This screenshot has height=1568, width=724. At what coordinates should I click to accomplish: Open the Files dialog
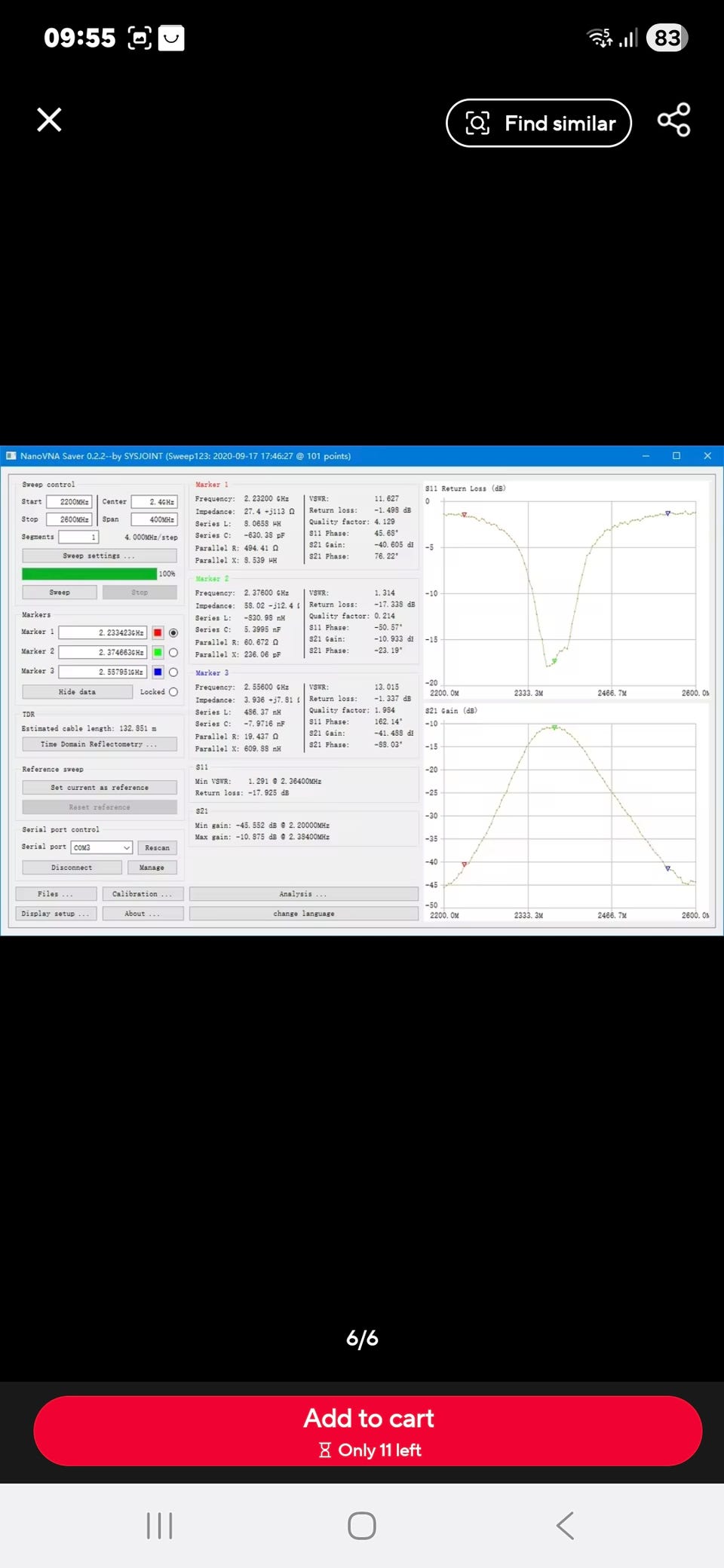pyautogui.click(x=56, y=894)
